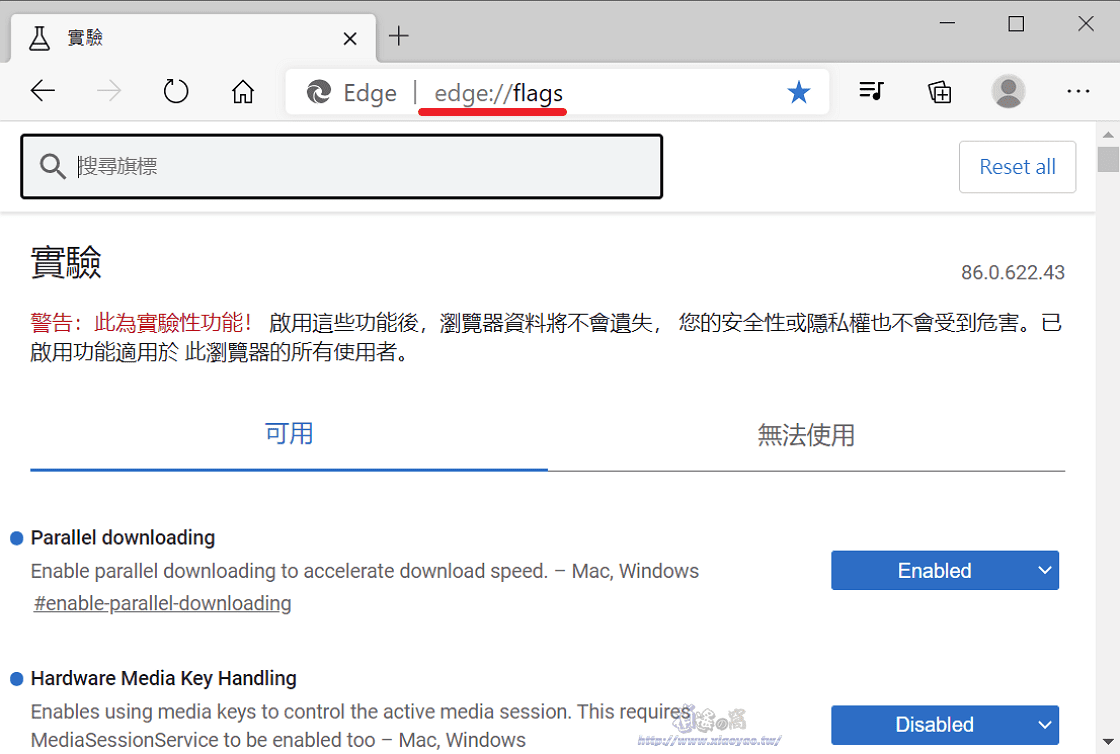The height and width of the screenshot is (754, 1120).
Task: Open the Settings and more (...) icon
Action: pos(1078,91)
